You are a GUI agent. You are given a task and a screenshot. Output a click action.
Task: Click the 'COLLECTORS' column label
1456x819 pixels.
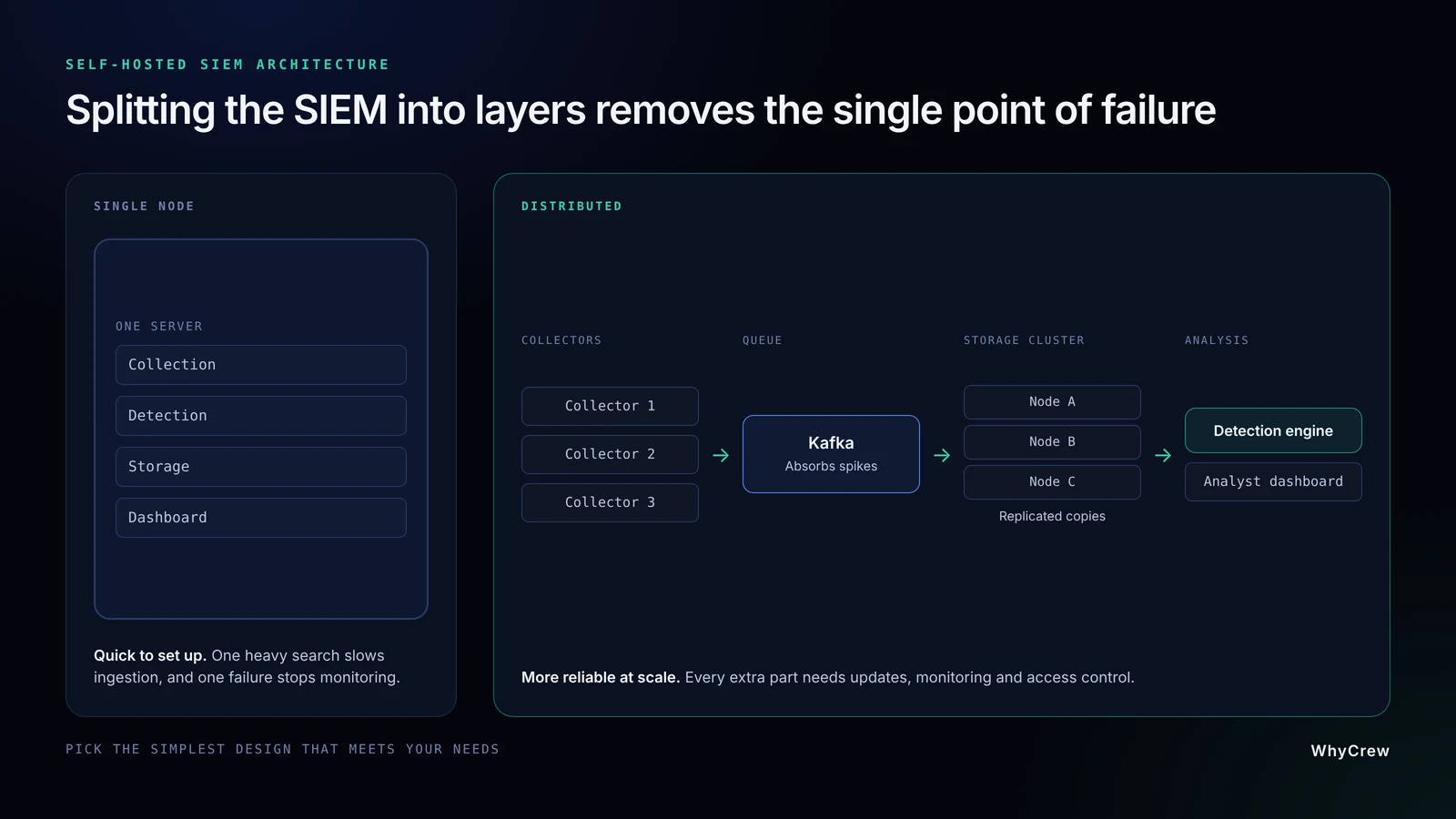561,340
